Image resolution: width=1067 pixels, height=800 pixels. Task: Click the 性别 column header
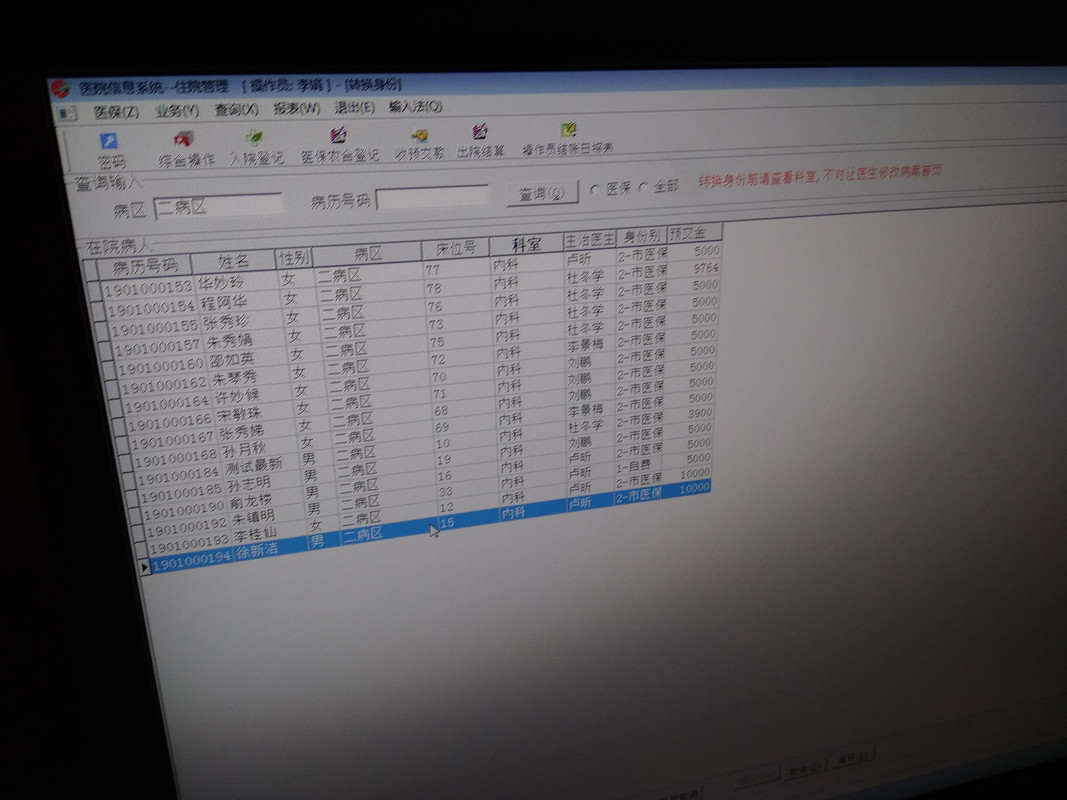tap(294, 258)
